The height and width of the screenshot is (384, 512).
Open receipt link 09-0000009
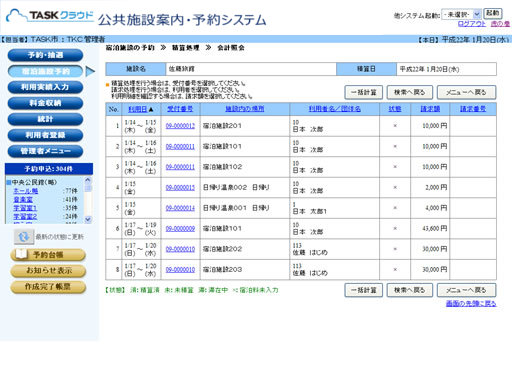(x=180, y=229)
